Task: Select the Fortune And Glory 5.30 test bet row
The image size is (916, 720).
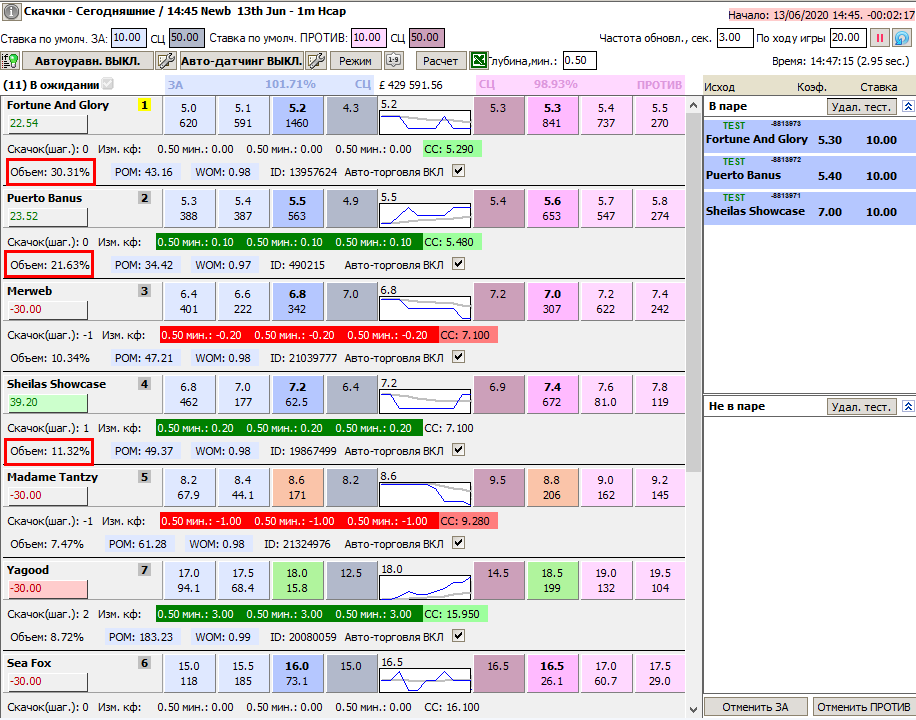Action: coord(810,135)
